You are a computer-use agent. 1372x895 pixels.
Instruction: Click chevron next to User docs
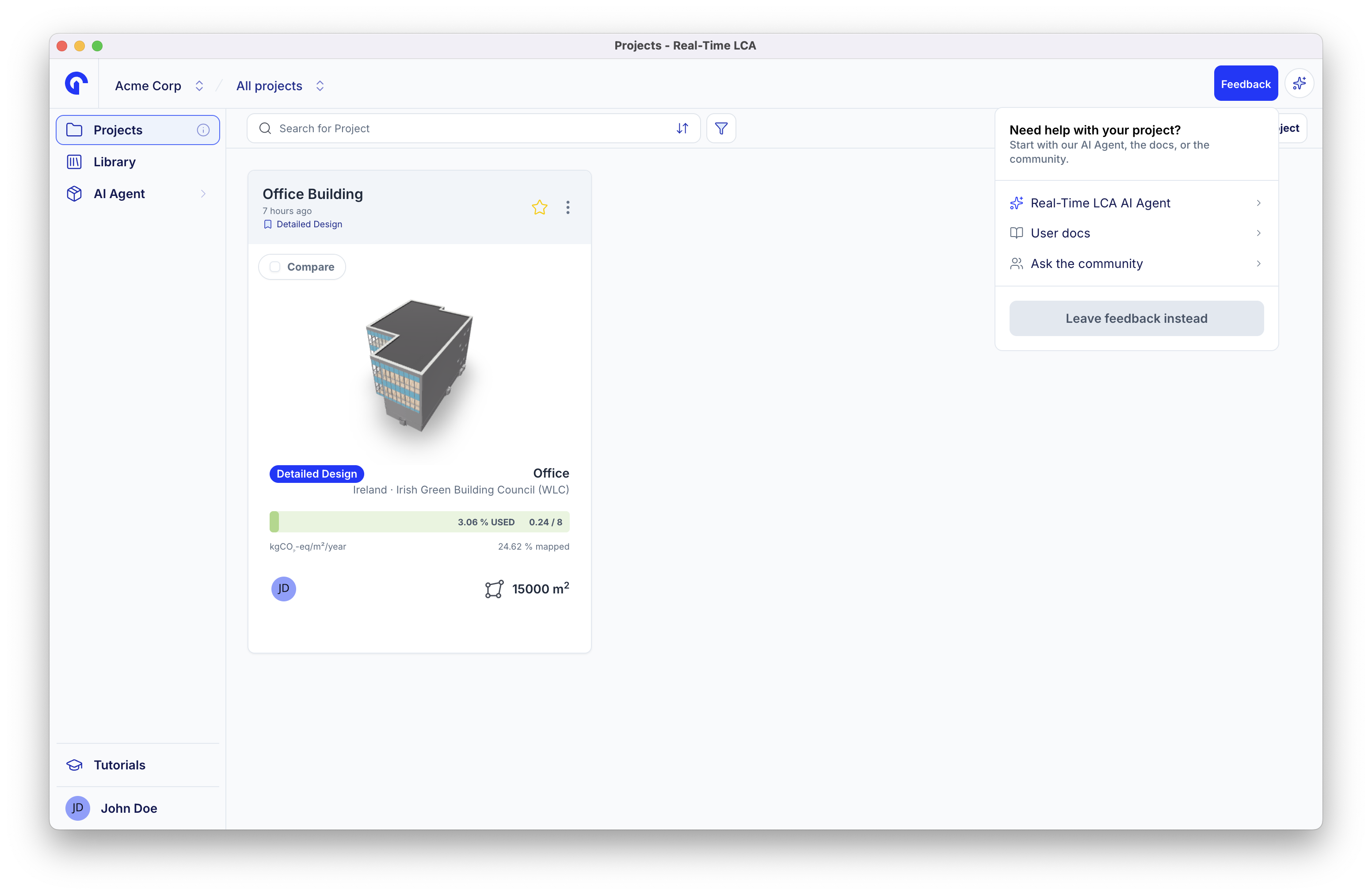click(x=1258, y=233)
